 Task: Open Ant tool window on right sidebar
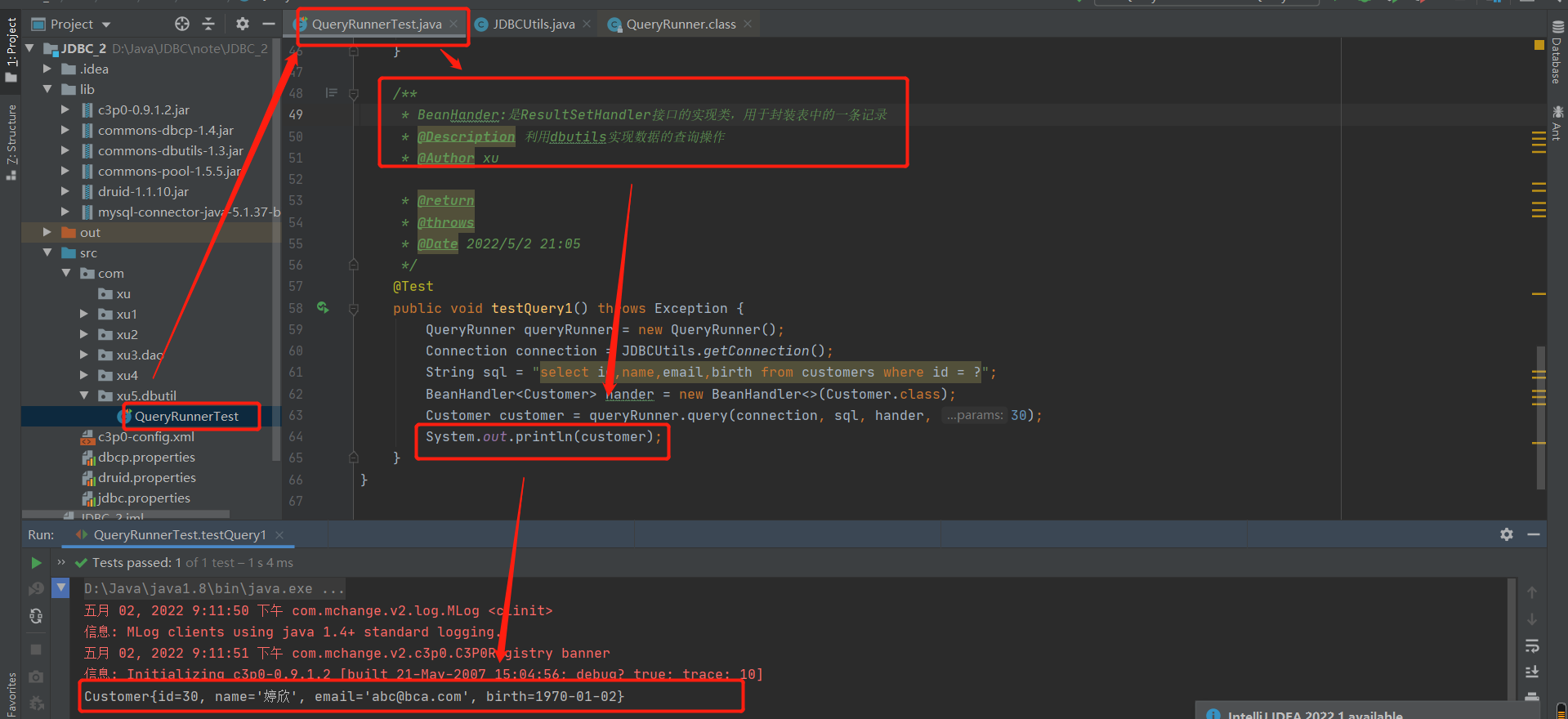1557,123
